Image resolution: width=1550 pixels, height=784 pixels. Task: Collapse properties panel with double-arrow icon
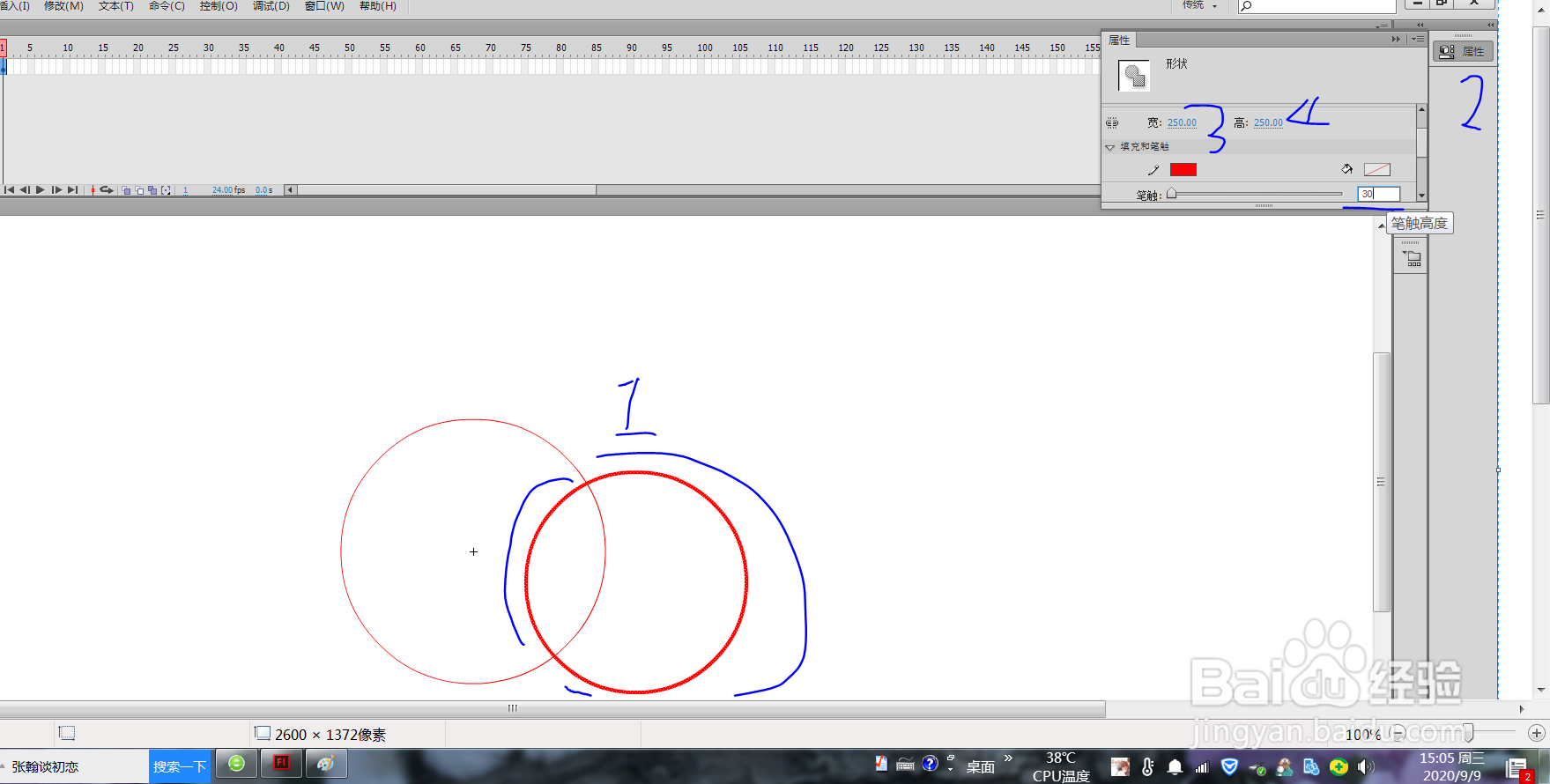1396,40
